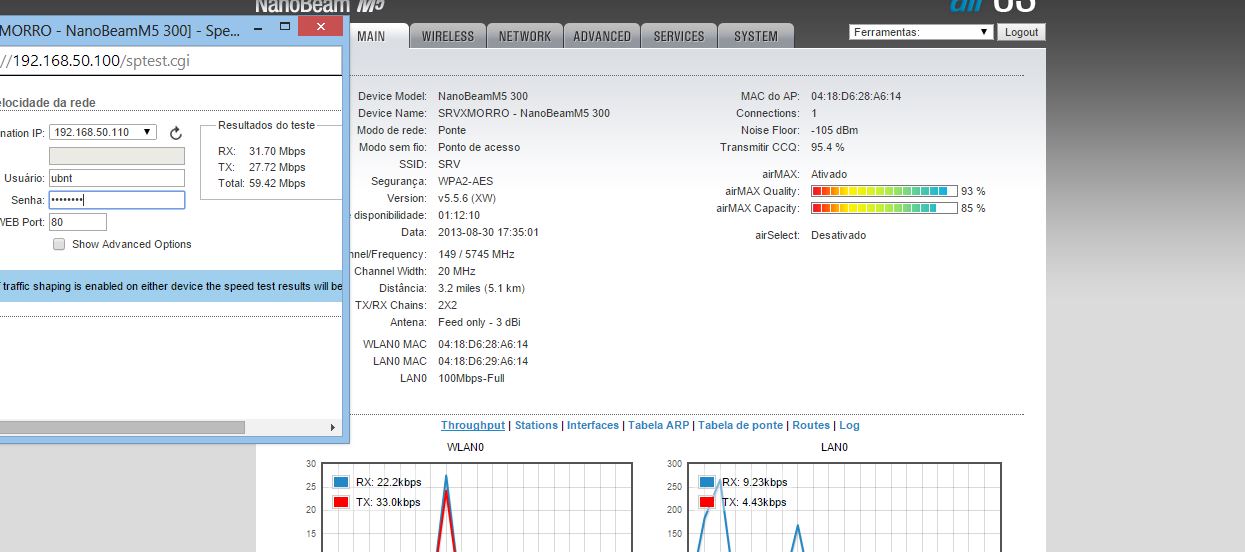Click the Distância value 3.2 miles (5.1 km)

tap(481, 288)
